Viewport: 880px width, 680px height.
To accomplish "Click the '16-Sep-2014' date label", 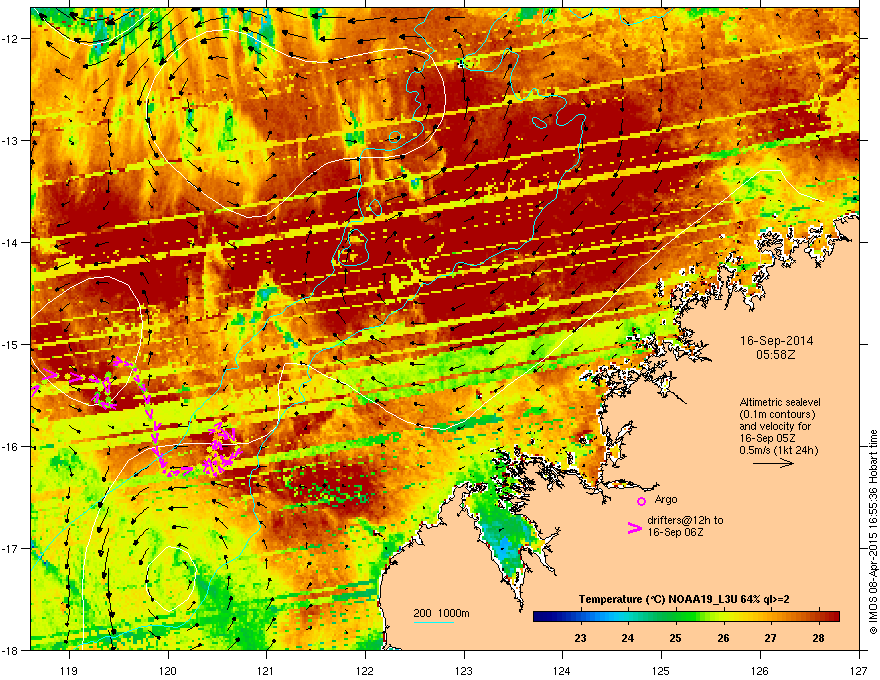I will click(x=776, y=341).
